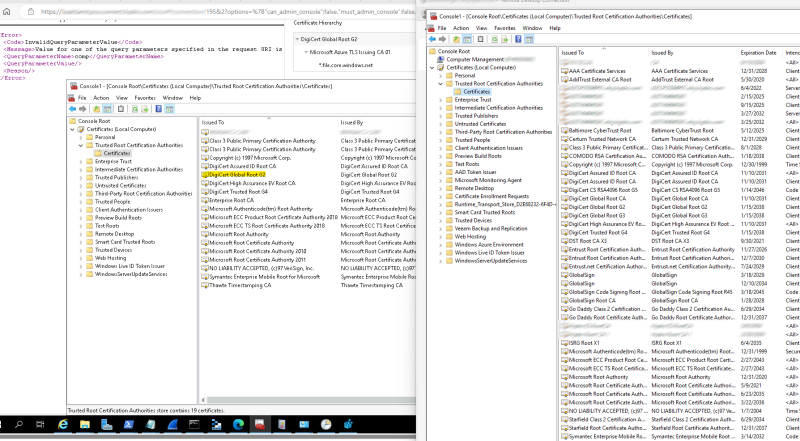
Task: Expand Enterprise Trust in left Console1 tree
Action: click(x=81, y=161)
